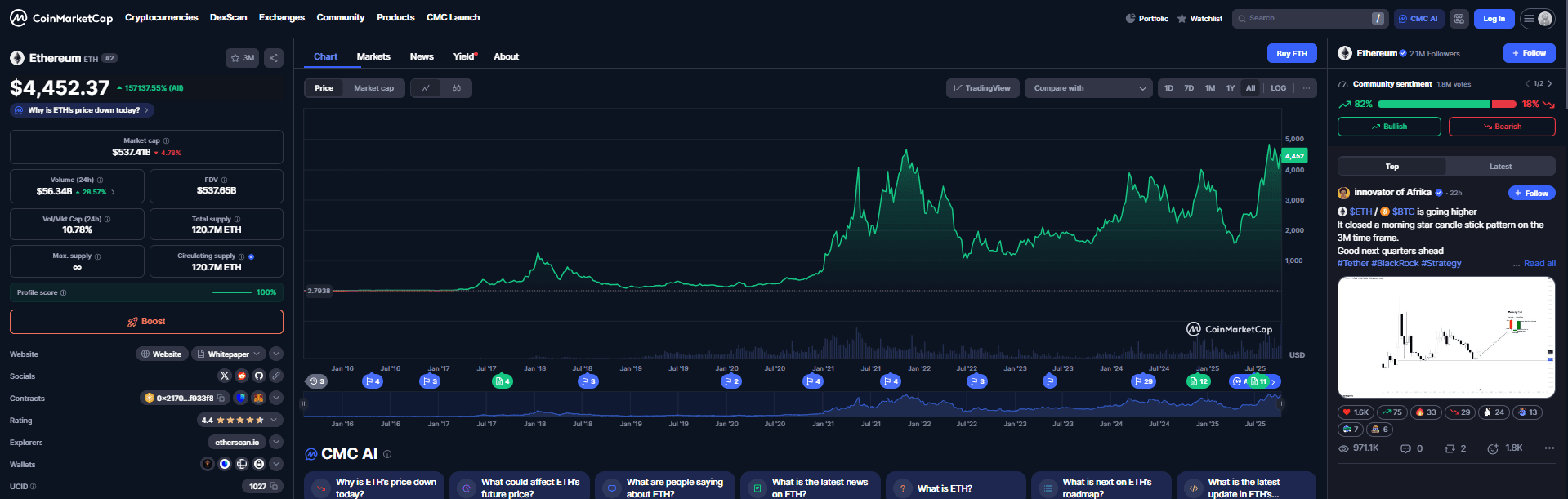Open the TradingView chart button

coord(982,88)
